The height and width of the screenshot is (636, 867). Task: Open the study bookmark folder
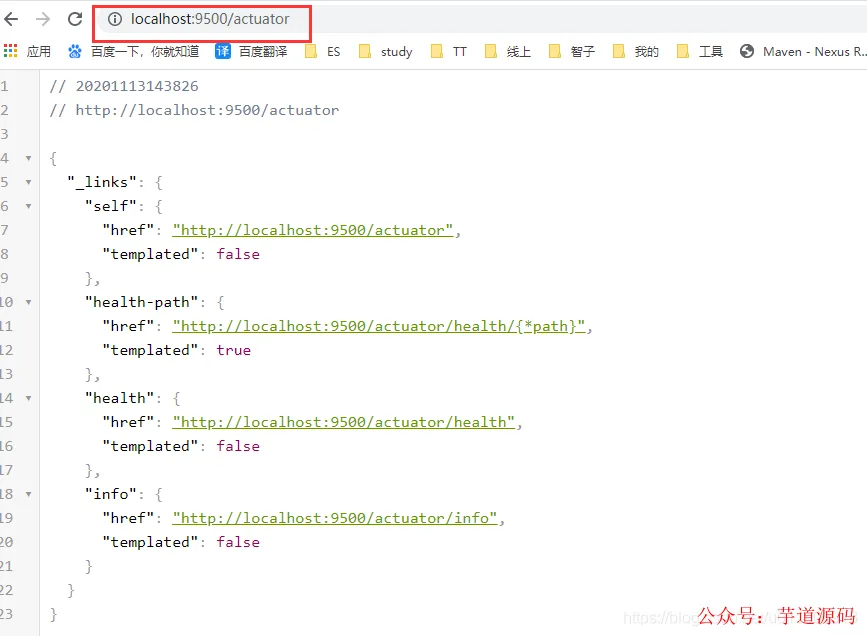[x=386, y=51]
